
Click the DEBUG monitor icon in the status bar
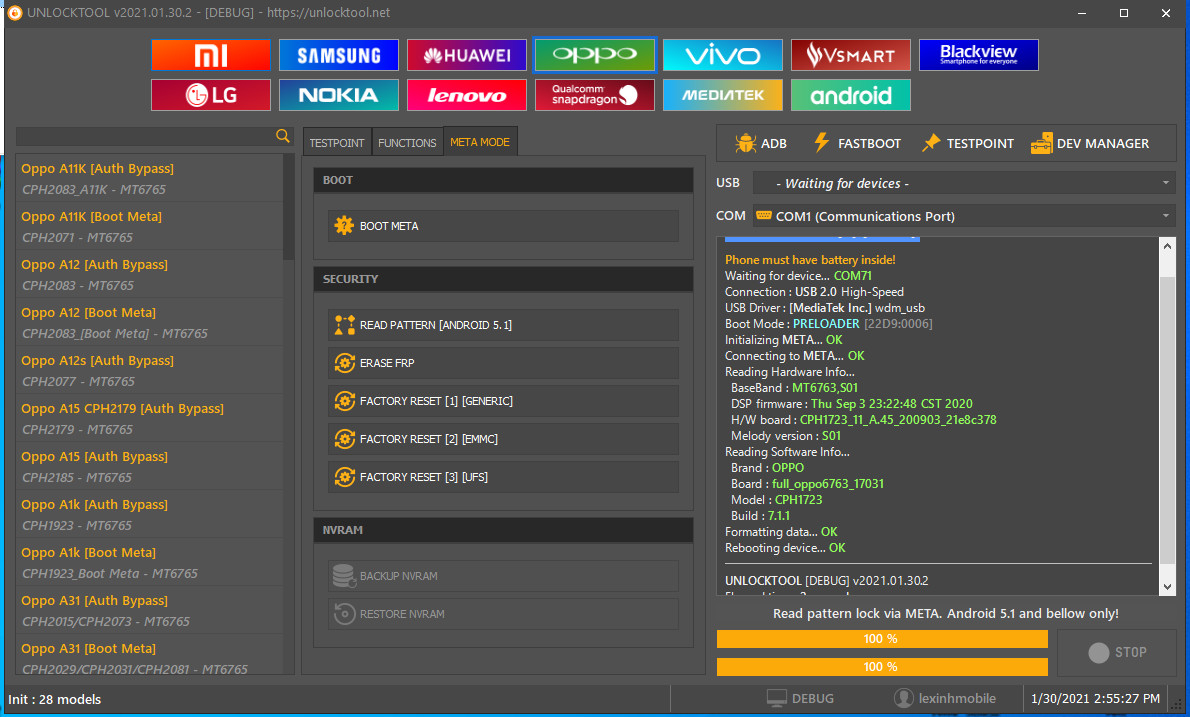(776, 698)
